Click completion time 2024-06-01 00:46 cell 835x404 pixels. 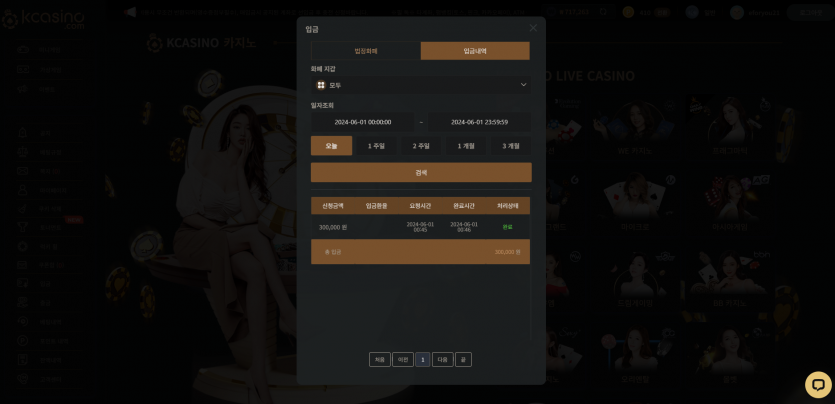click(x=464, y=227)
